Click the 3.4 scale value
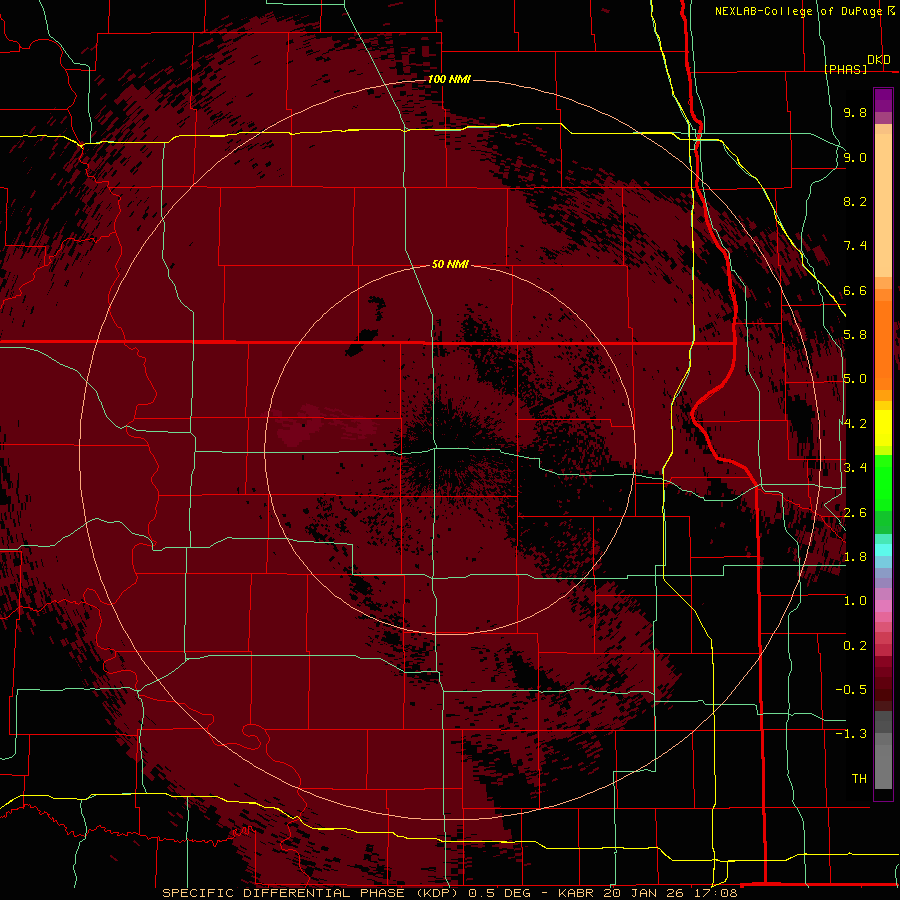The image size is (900, 900). 855,468
